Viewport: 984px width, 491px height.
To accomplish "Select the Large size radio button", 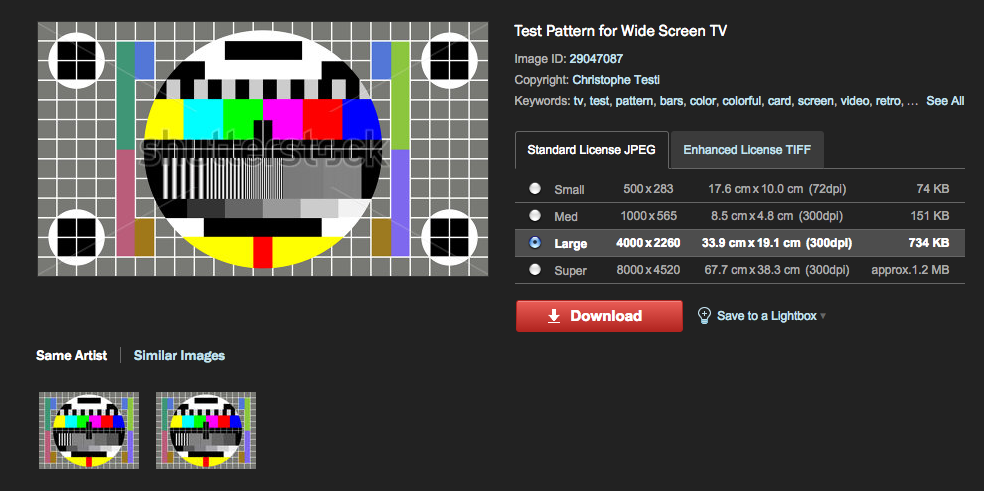I will (535, 242).
